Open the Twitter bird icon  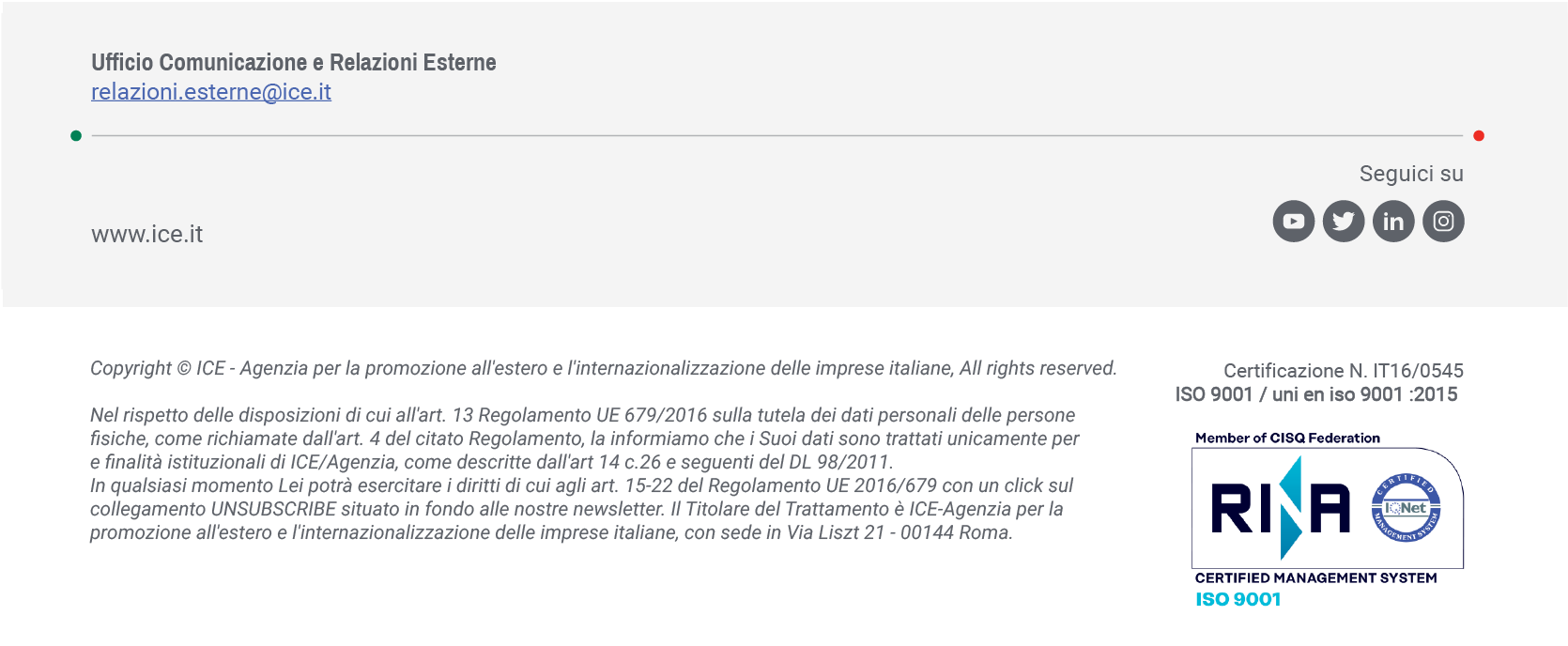point(1344,222)
